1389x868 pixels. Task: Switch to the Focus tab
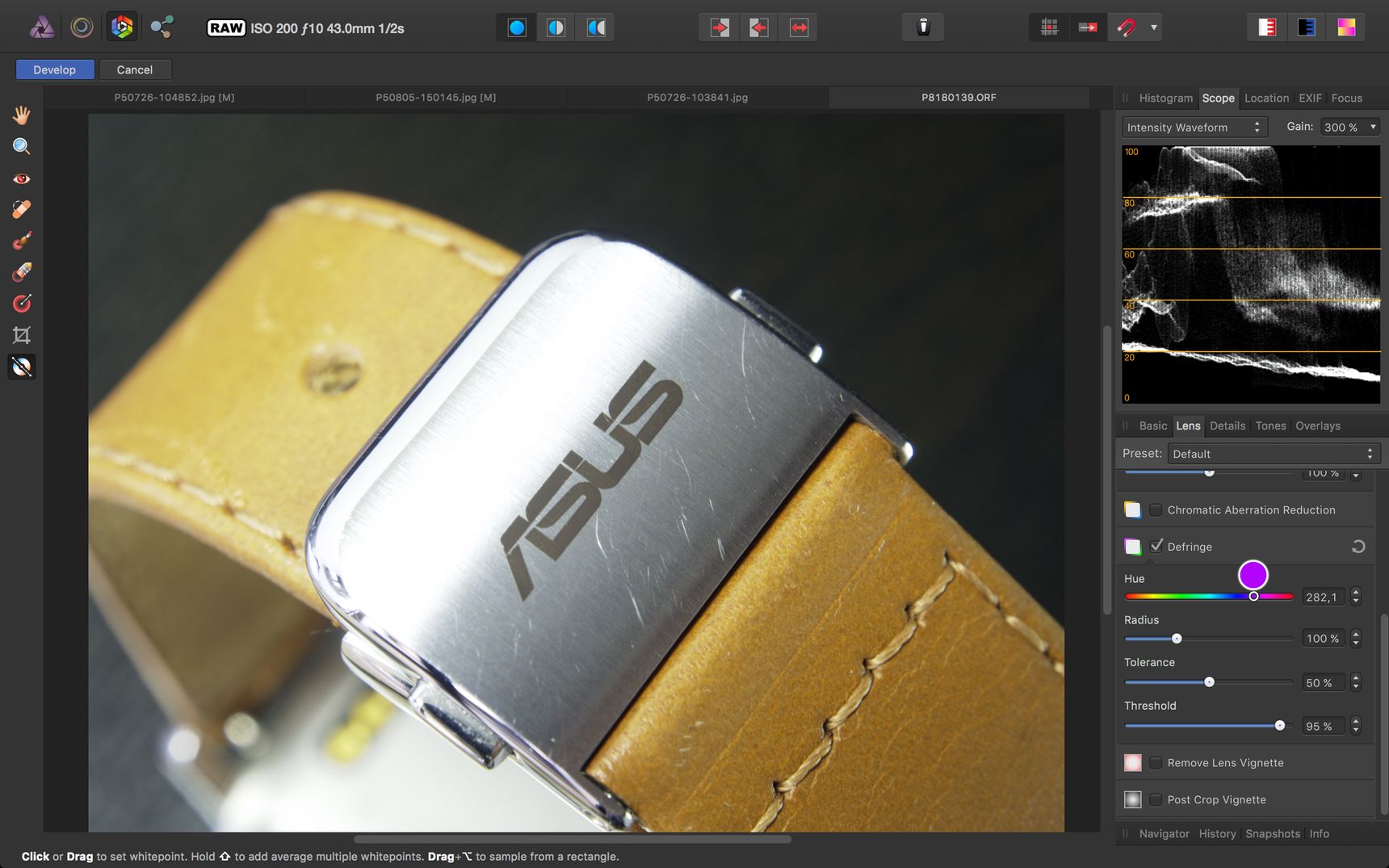pyautogui.click(x=1346, y=98)
